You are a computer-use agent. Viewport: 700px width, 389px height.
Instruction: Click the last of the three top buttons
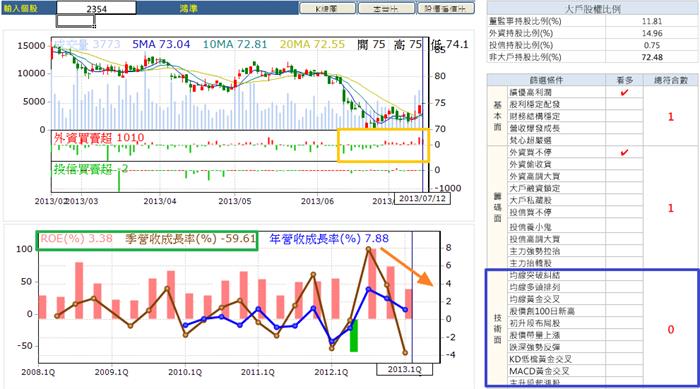446,8
